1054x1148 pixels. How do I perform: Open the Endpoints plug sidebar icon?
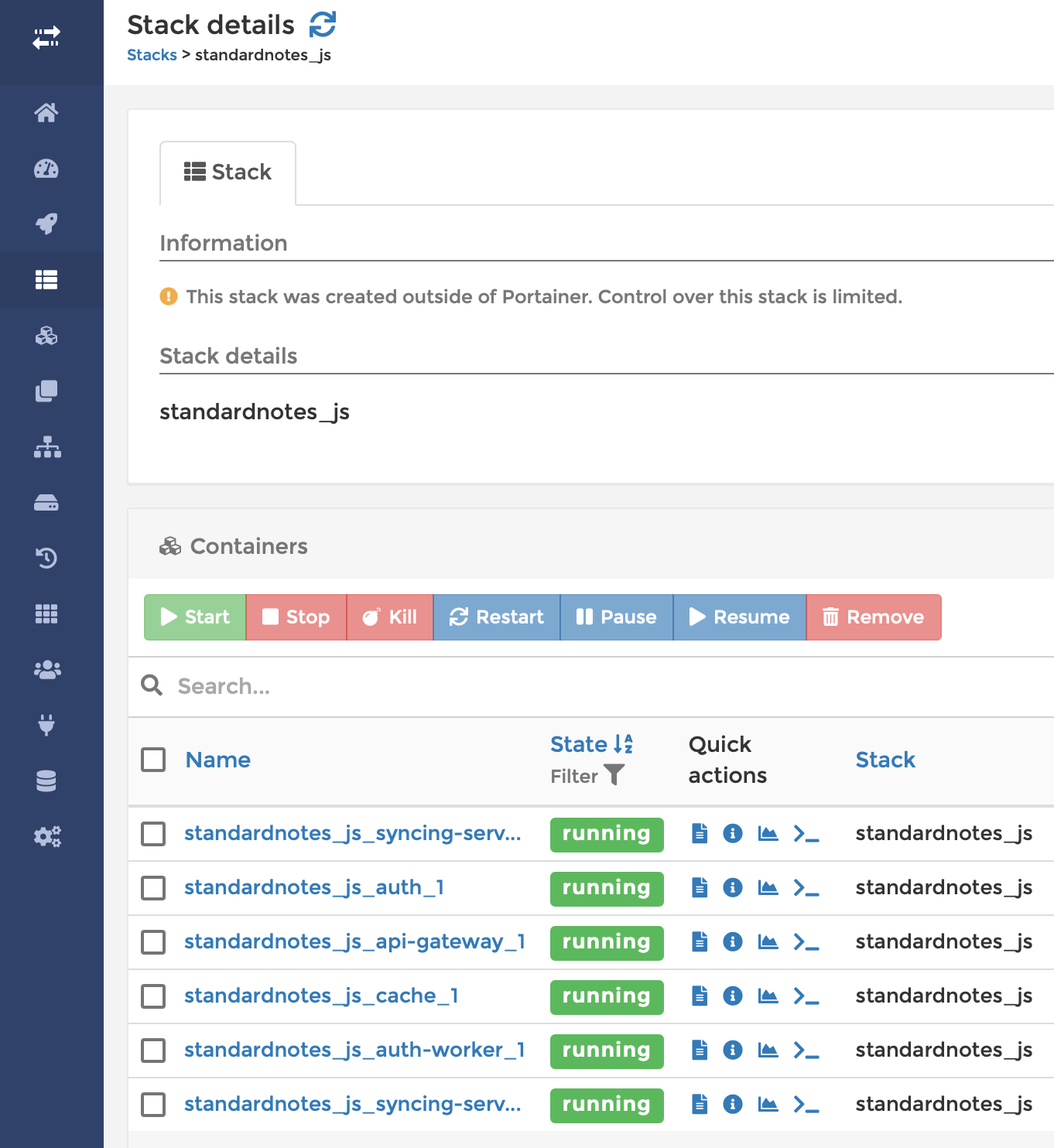(46, 725)
